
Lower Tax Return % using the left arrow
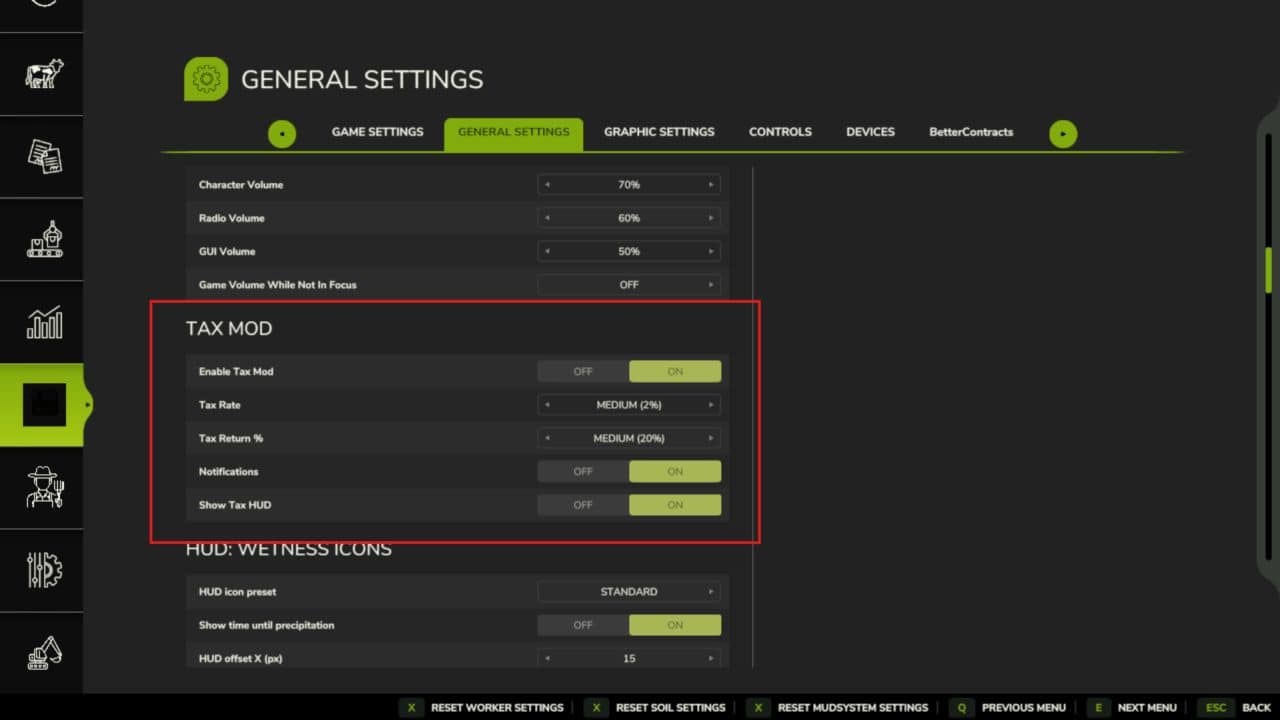click(x=547, y=438)
